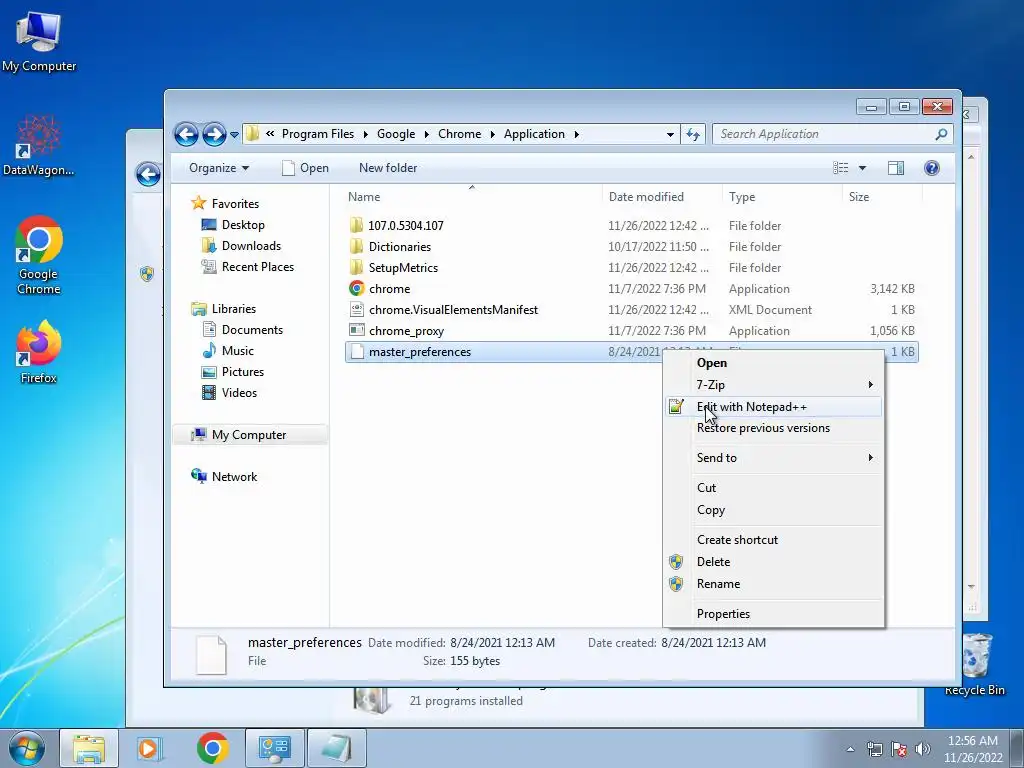Change view using the view icon
This screenshot has height=768, width=1024.
coord(840,168)
